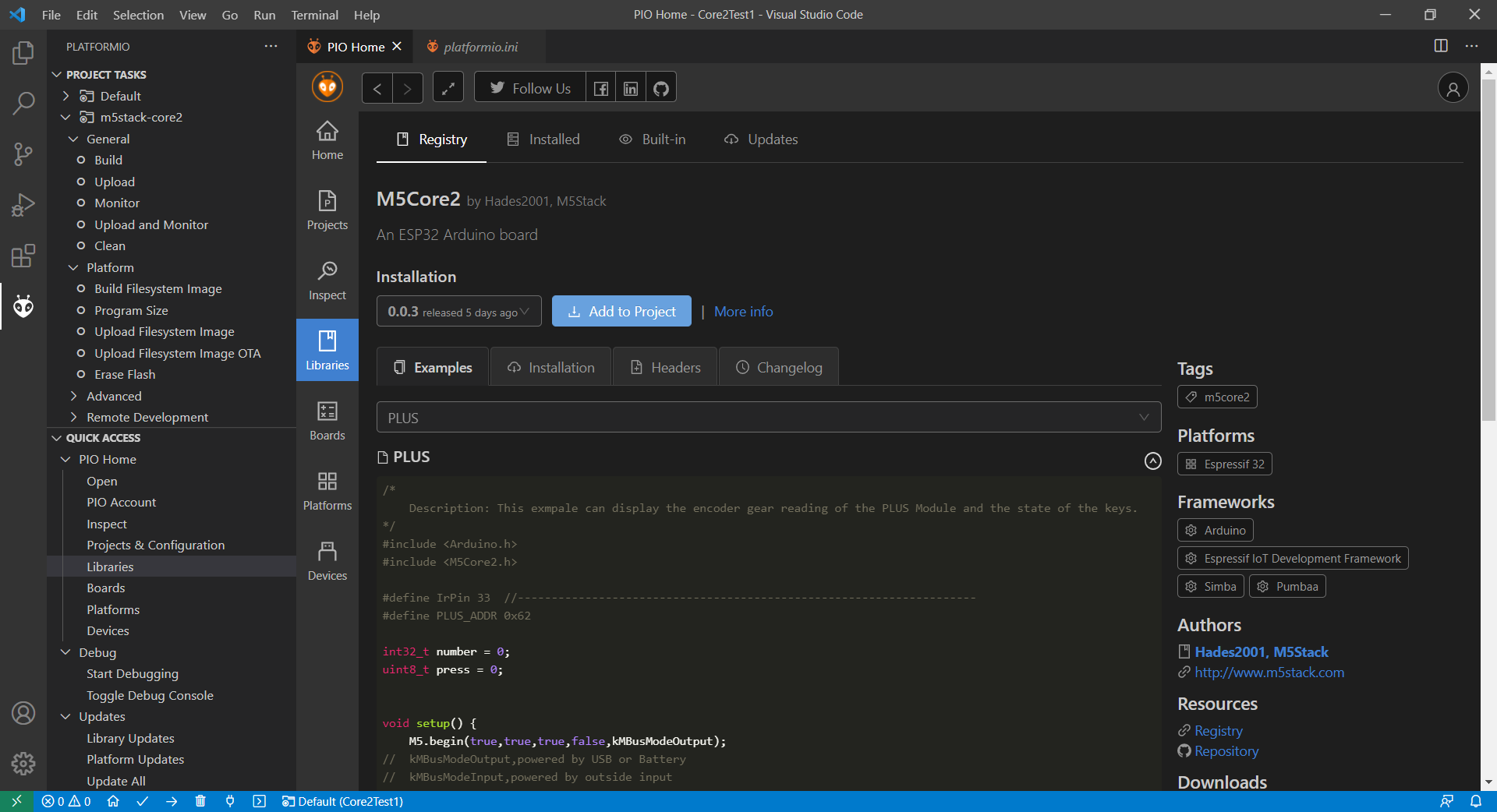Click the GitHub icon next to Follow Us
Screen dimensions: 1497x812
click(660, 87)
